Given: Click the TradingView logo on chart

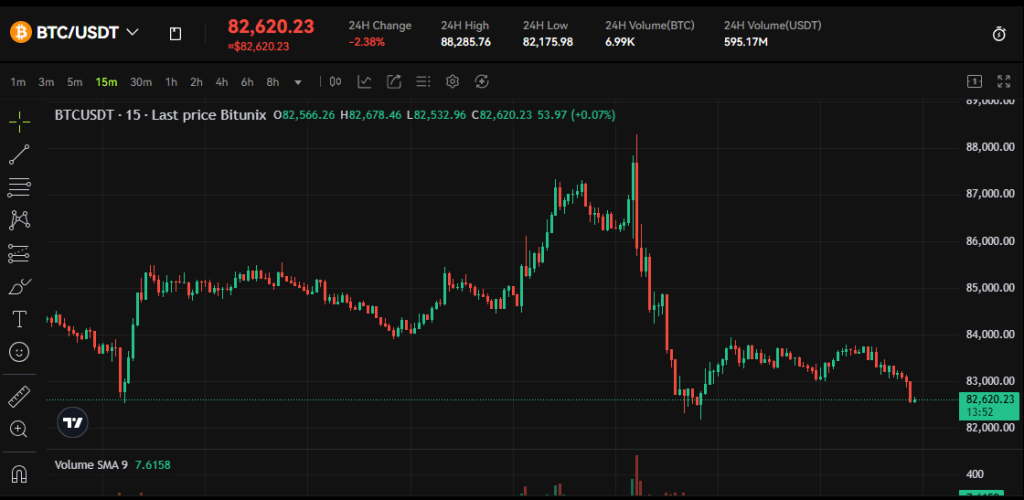Looking at the screenshot, I should pyautogui.click(x=72, y=422).
